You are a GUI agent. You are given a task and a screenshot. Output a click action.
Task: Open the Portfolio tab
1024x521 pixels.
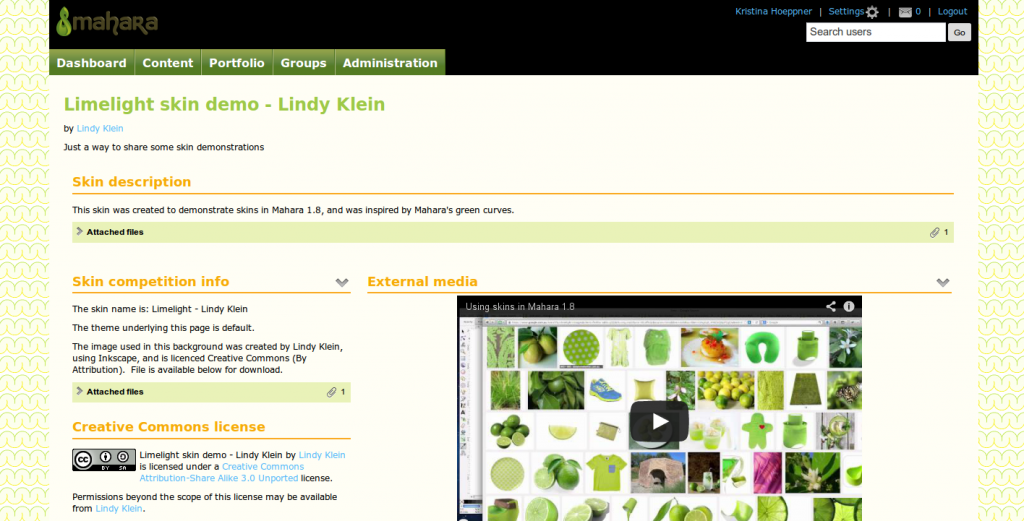click(x=237, y=63)
